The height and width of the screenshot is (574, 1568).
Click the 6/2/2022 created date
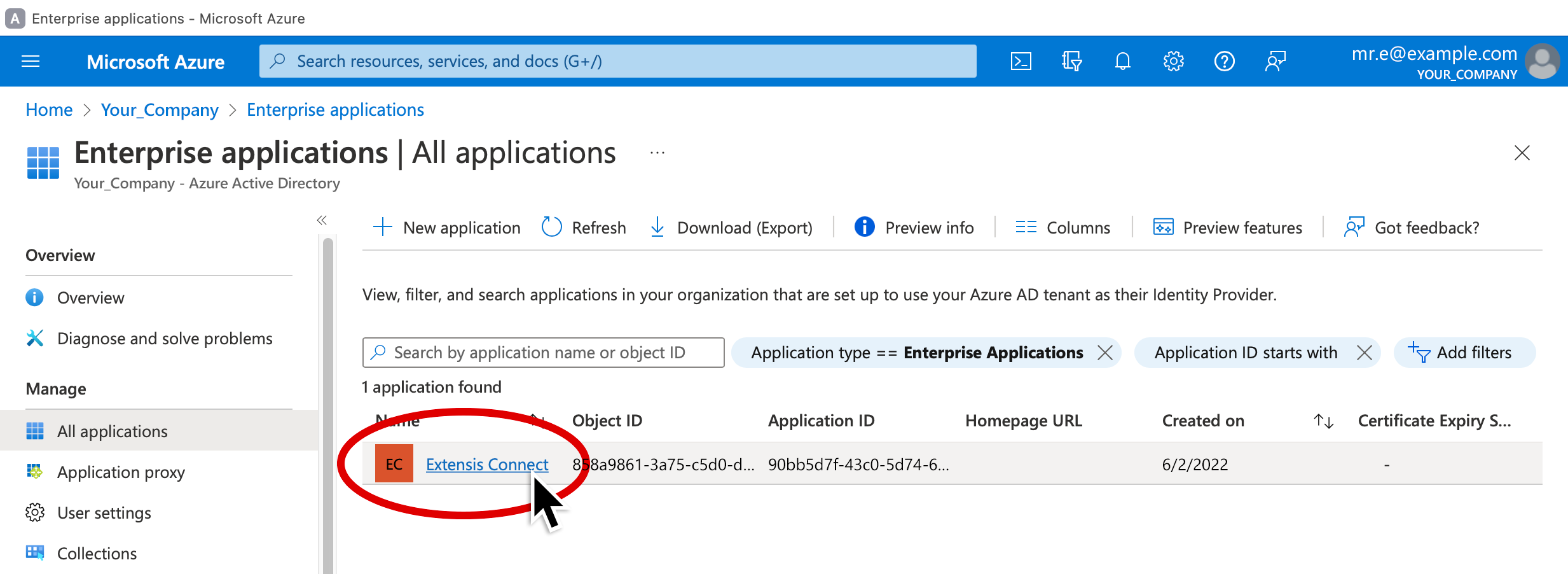click(x=1195, y=465)
